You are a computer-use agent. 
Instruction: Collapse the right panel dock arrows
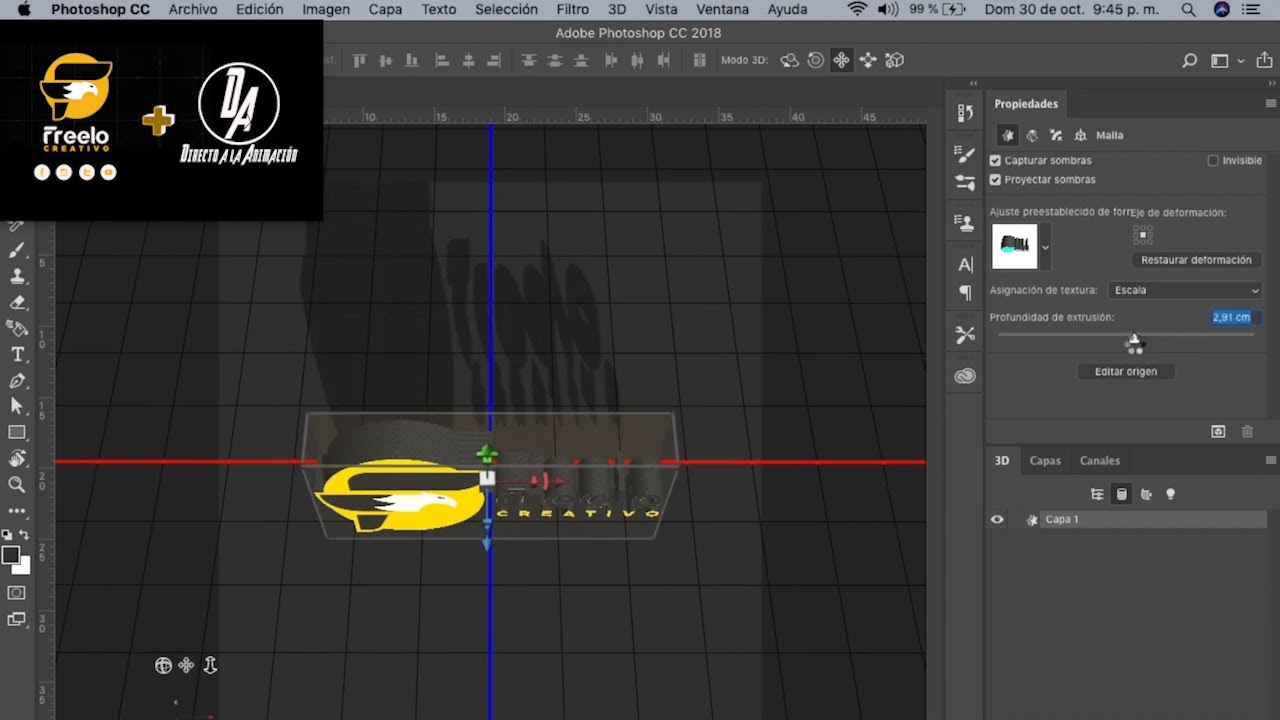click(x=1270, y=83)
